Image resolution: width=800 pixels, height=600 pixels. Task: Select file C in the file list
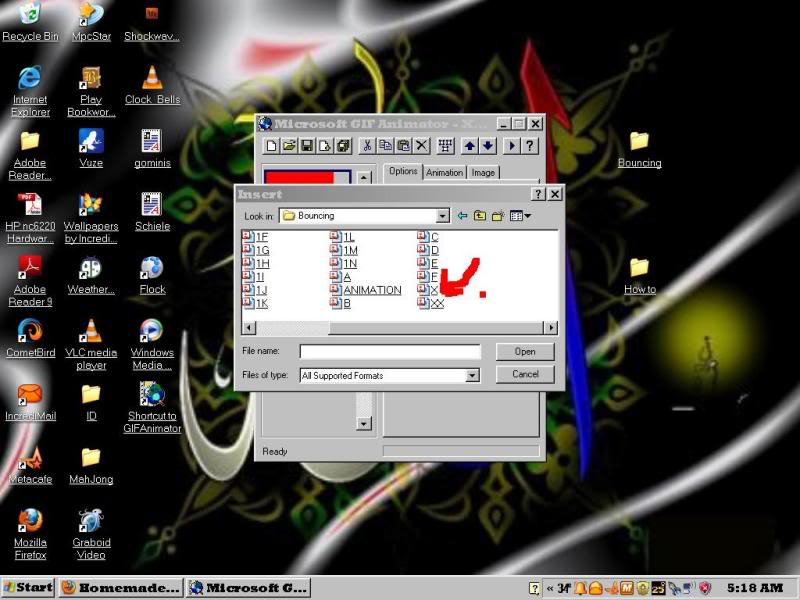click(428, 237)
